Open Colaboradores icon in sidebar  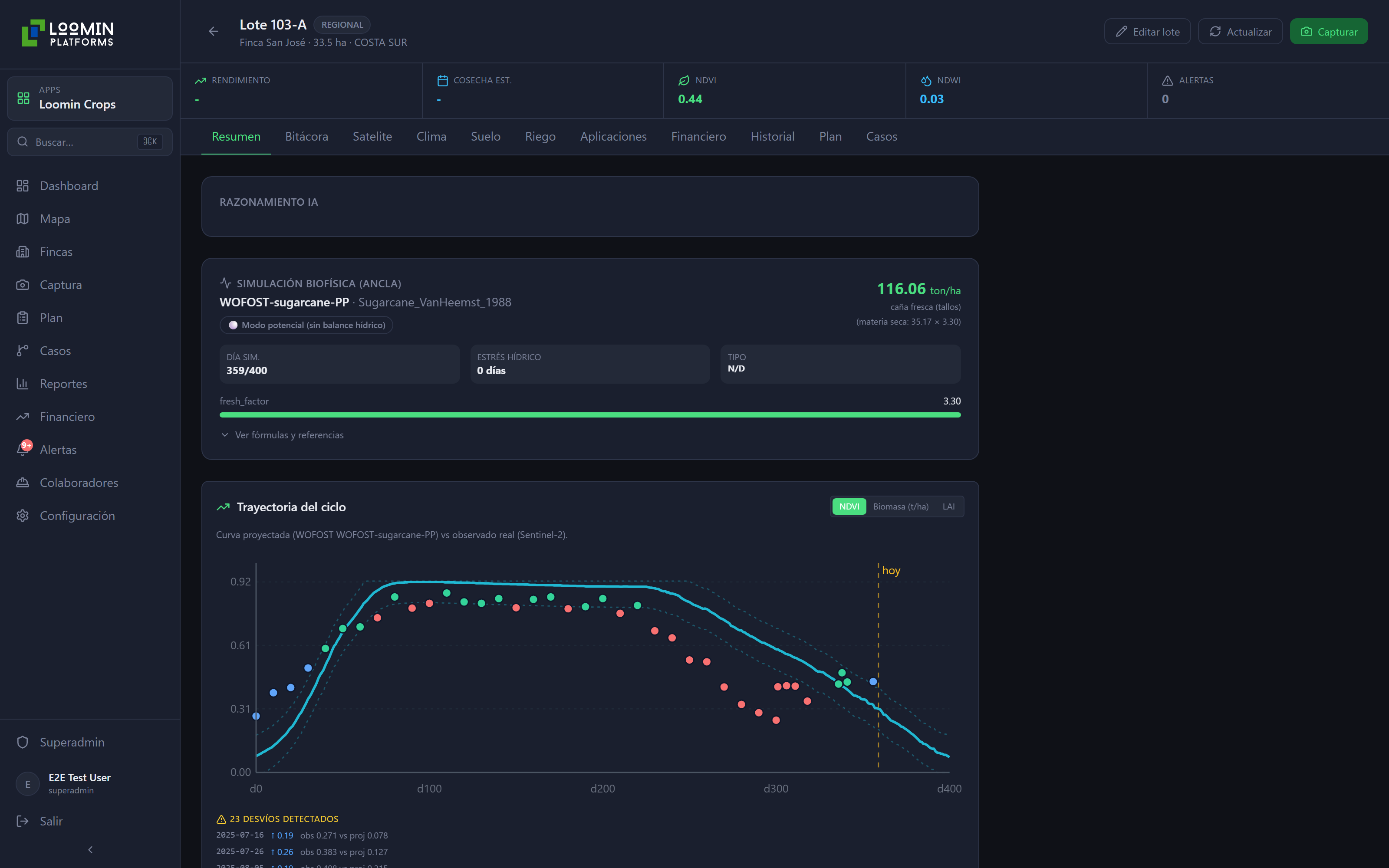(x=23, y=482)
